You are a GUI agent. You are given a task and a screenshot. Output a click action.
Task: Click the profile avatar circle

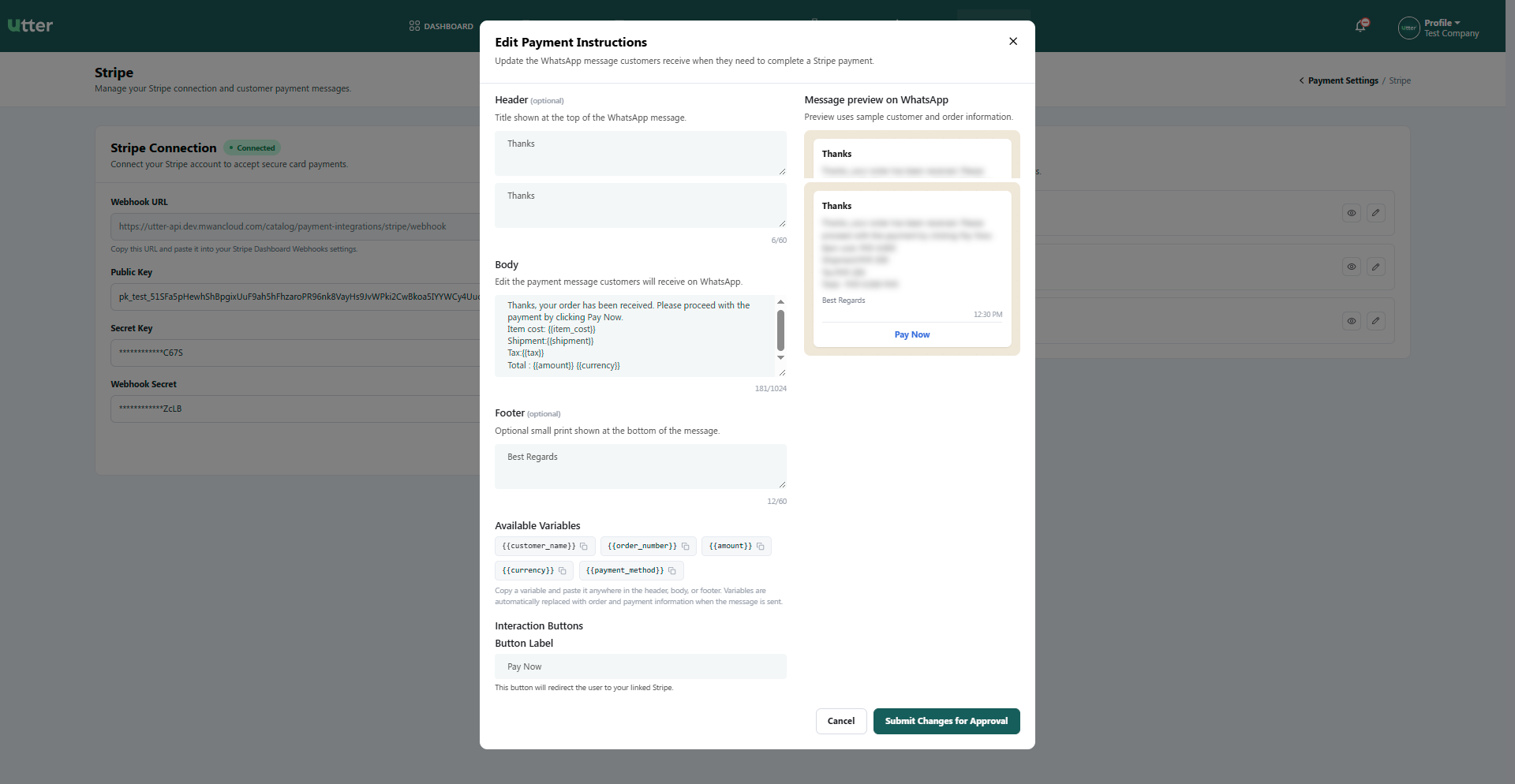pos(1408,28)
